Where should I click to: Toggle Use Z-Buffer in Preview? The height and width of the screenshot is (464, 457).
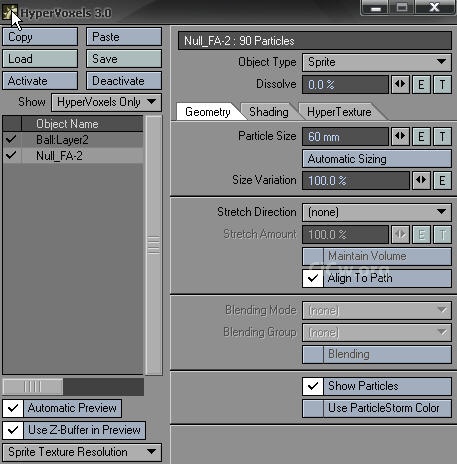click(x=13, y=430)
